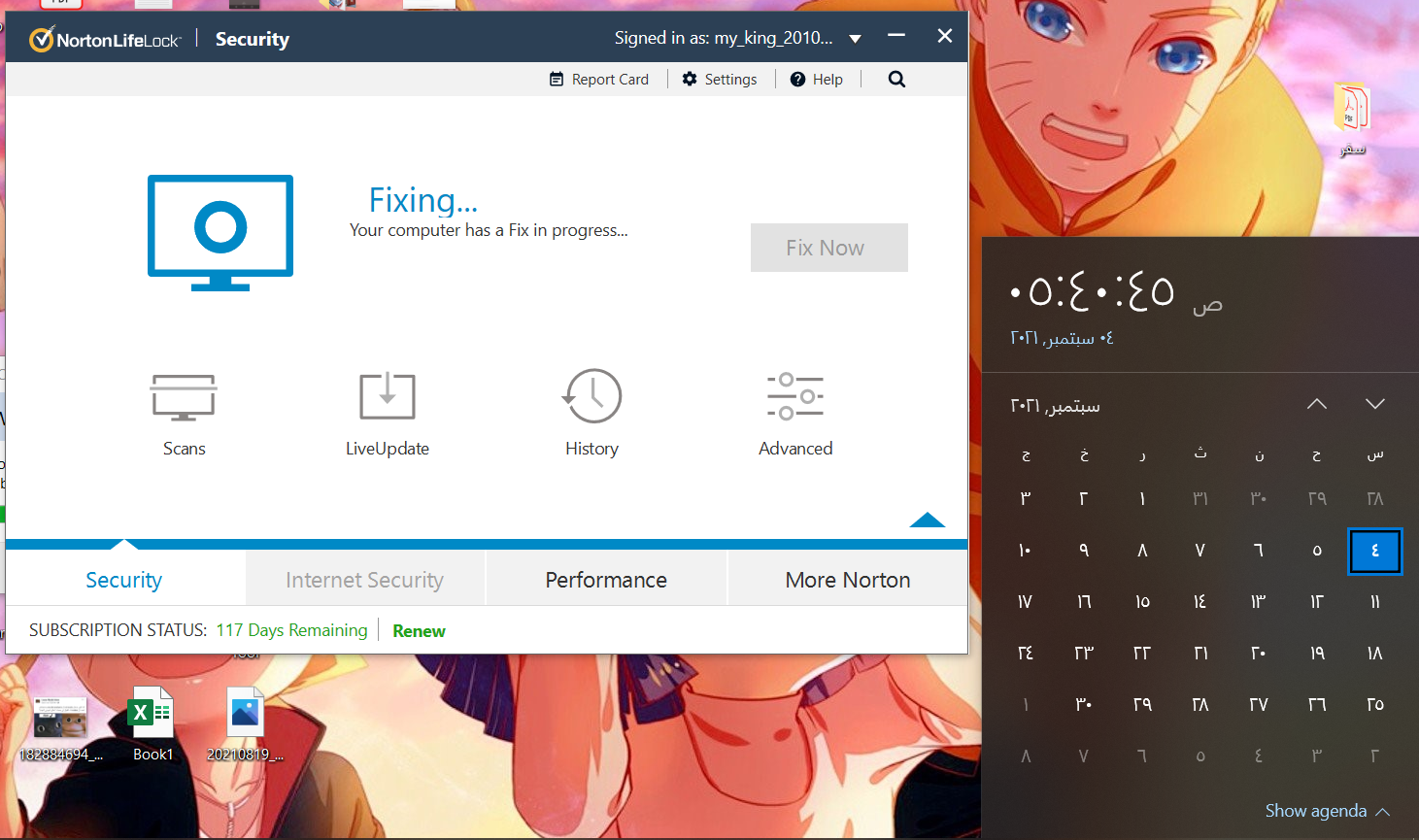
Task: Launch LiveUpdate
Action: tap(387, 415)
